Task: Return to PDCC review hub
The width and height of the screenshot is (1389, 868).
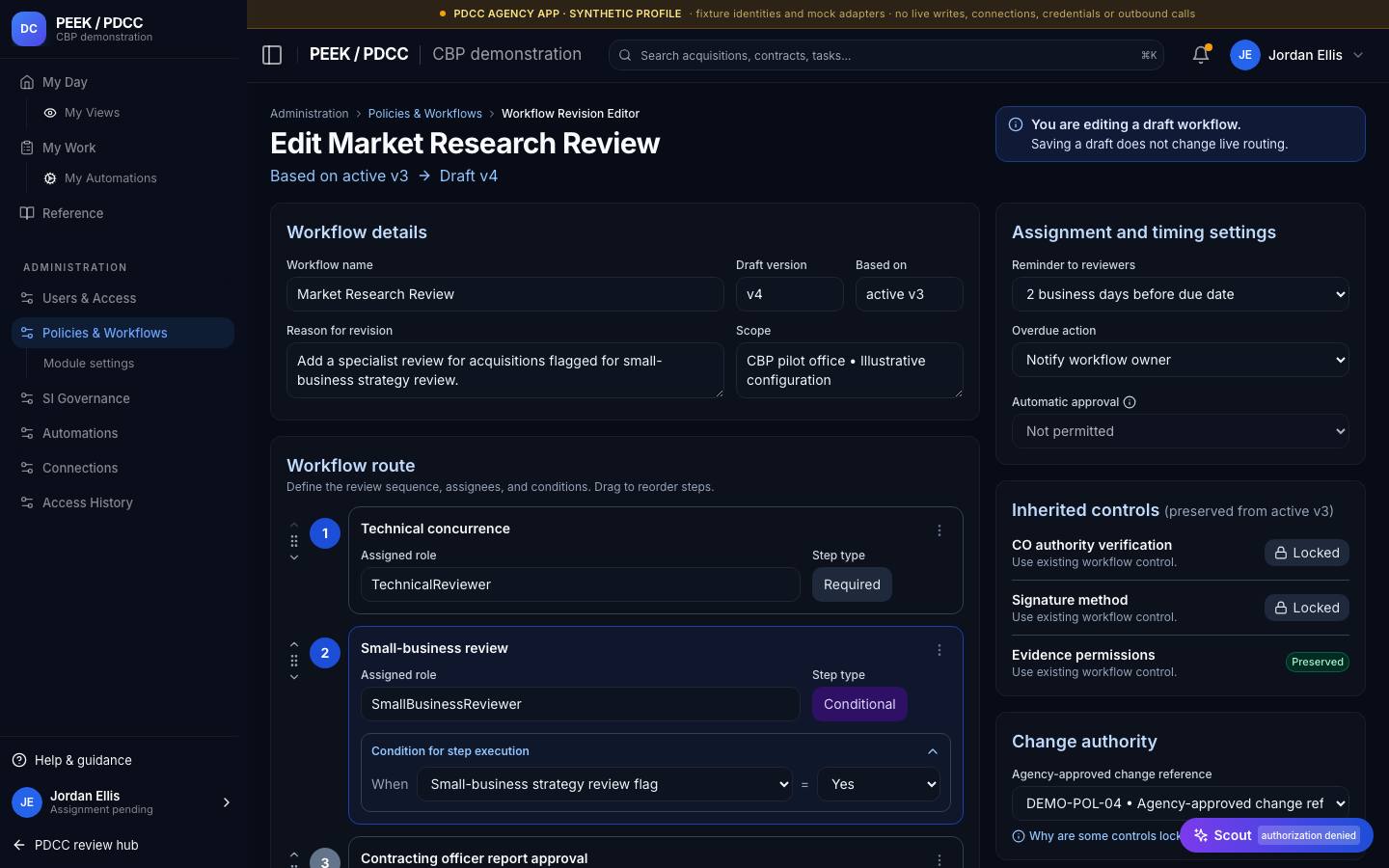Action: point(75,845)
